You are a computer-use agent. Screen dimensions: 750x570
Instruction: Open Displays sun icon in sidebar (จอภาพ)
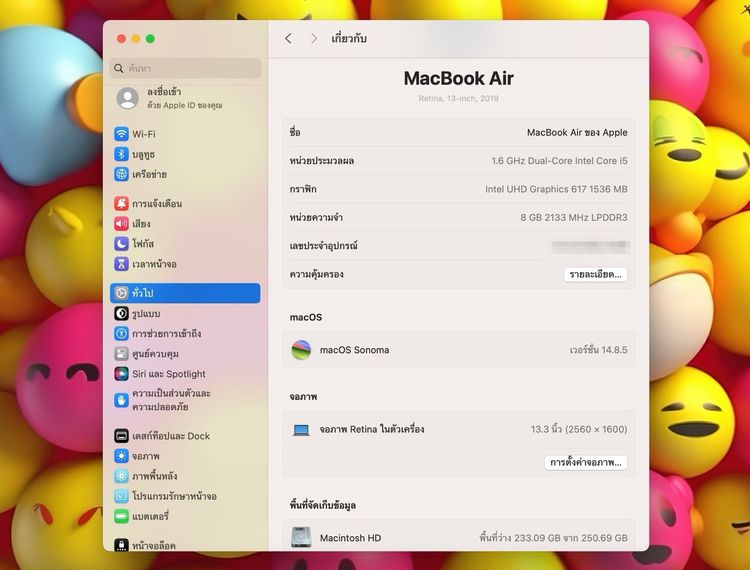point(121,456)
